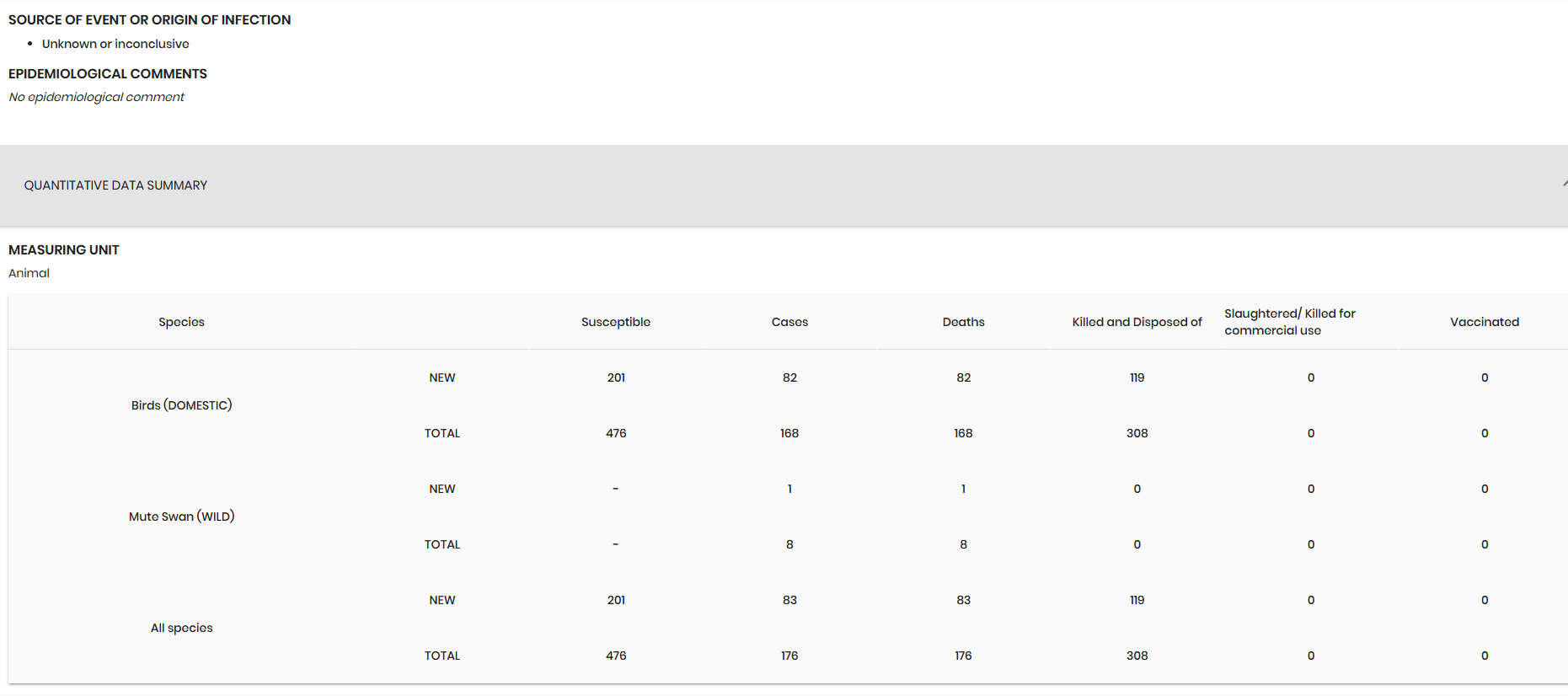Screen dimensions: 1568x696
Task: Click Birds (DOMESTIC) total cases value 168
Action: 789,433
